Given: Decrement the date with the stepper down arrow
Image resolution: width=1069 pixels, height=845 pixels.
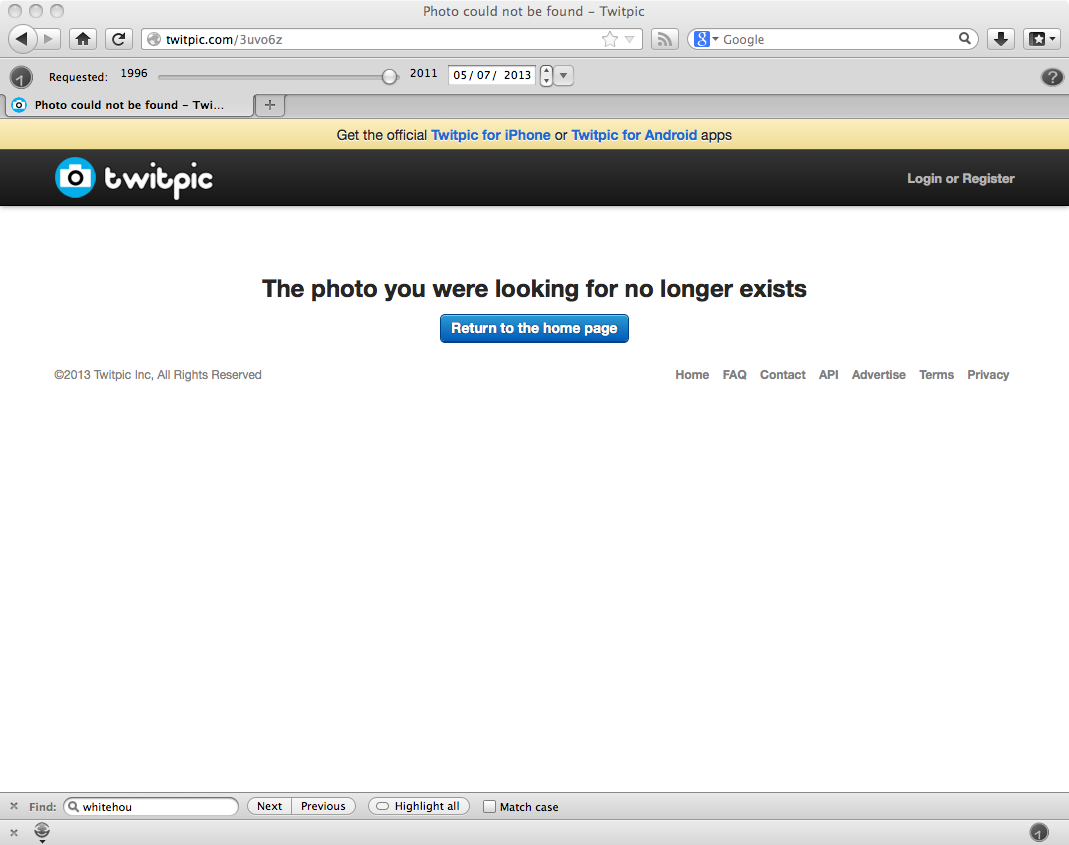Looking at the screenshot, I should [x=546, y=80].
